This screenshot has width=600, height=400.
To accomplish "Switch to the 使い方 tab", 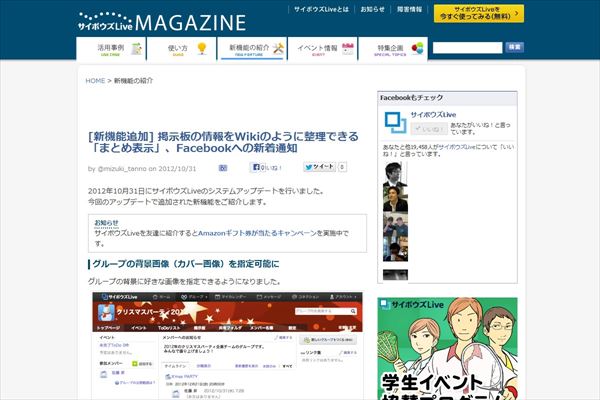I will coord(181,49).
